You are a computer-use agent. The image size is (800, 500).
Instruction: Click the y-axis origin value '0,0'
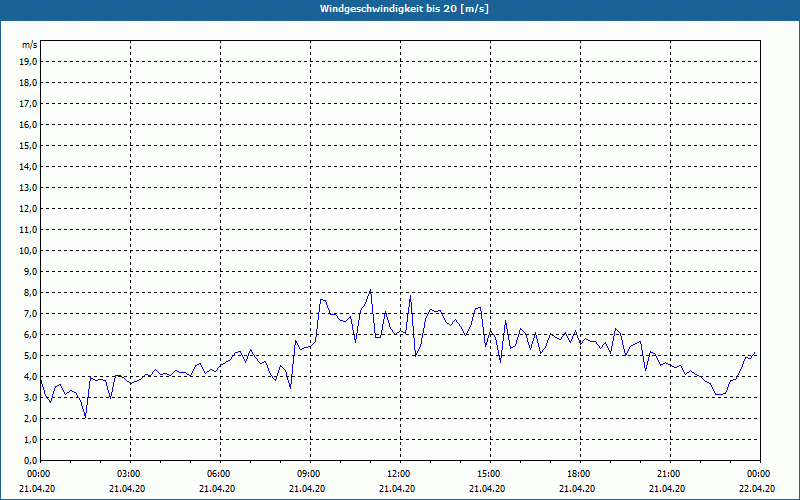31,461
